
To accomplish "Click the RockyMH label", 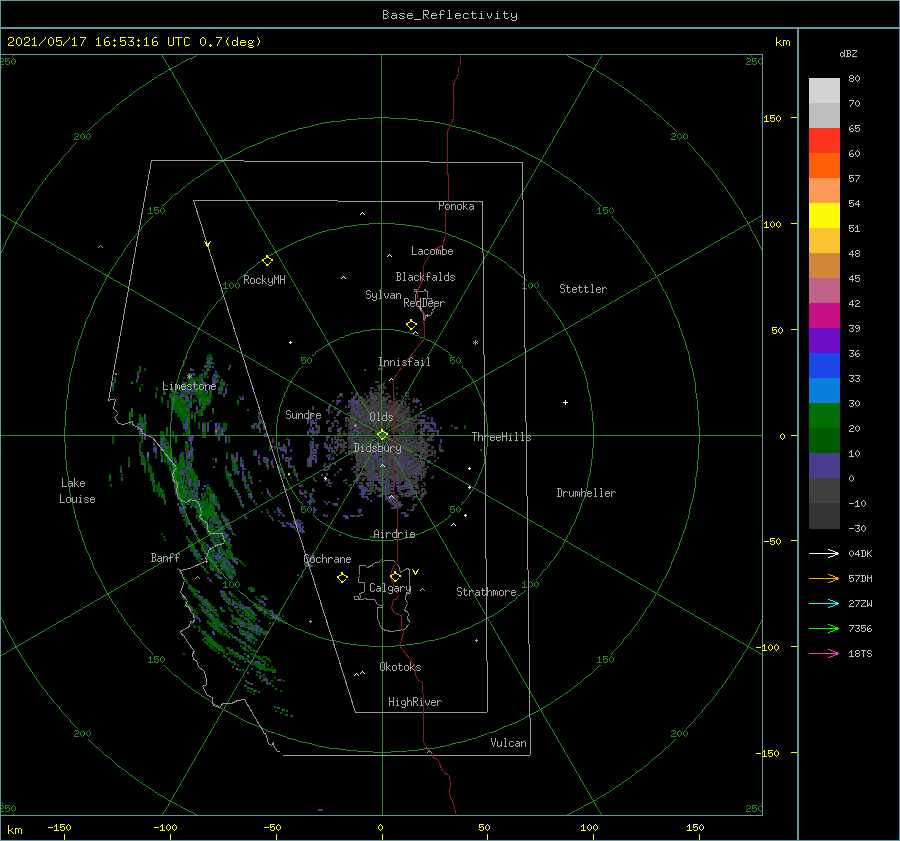I will pyautogui.click(x=264, y=280).
